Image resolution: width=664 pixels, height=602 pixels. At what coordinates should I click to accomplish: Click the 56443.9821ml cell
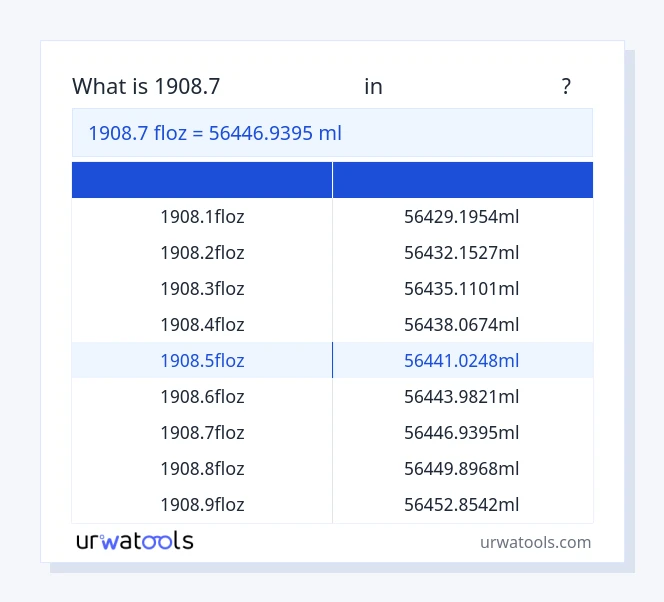coord(462,397)
